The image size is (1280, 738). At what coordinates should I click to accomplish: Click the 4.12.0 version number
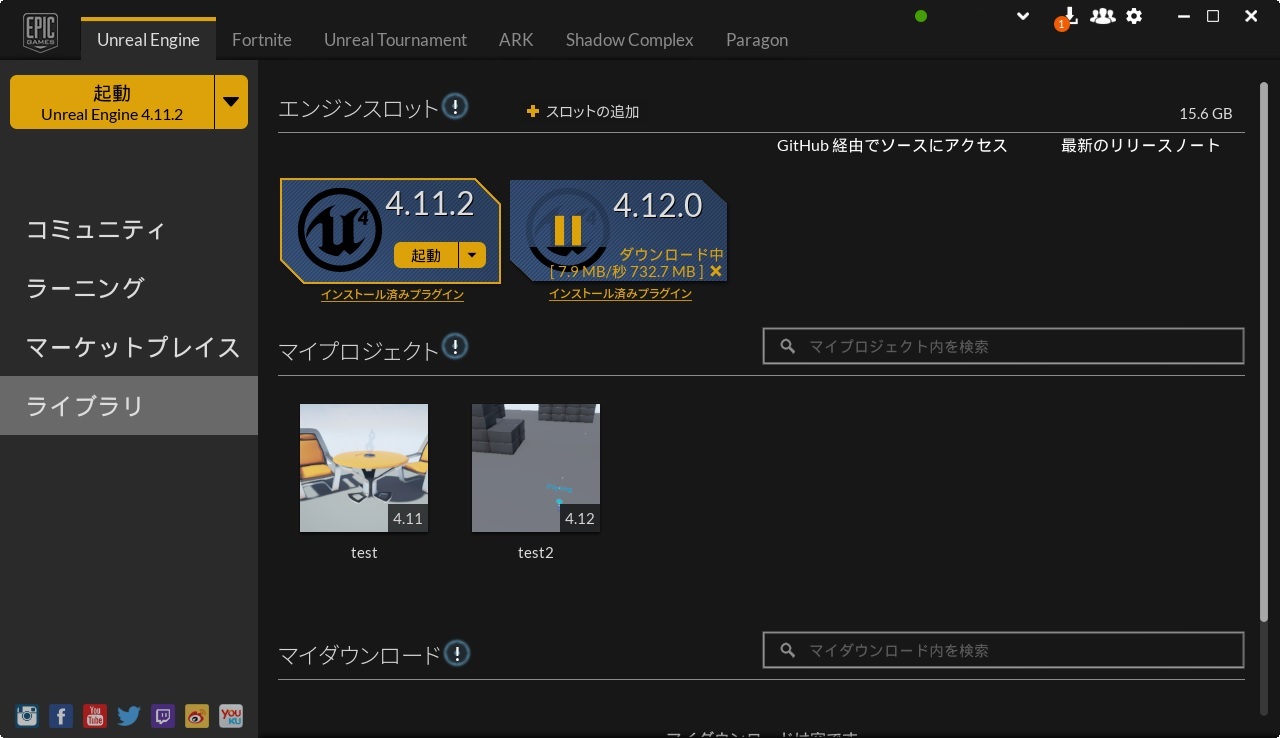[658, 205]
